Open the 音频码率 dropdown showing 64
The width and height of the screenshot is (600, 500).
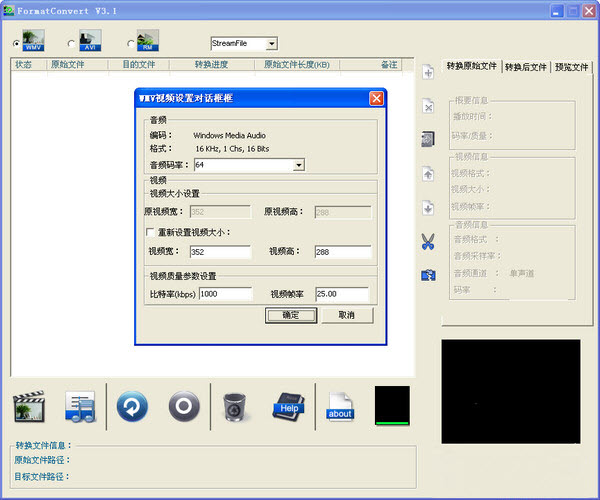[299, 165]
